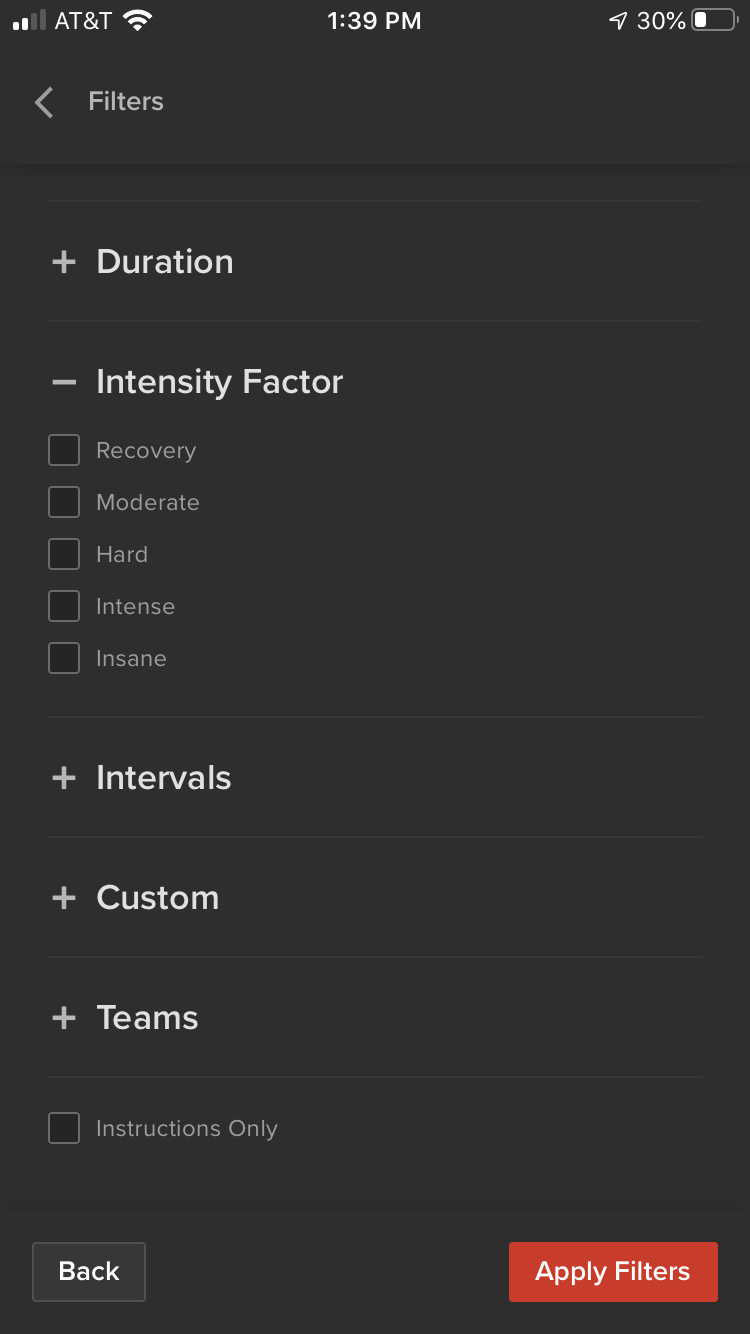The width and height of the screenshot is (750, 1334).
Task: Enable the Moderate intensity checkbox
Action: click(x=64, y=502)
